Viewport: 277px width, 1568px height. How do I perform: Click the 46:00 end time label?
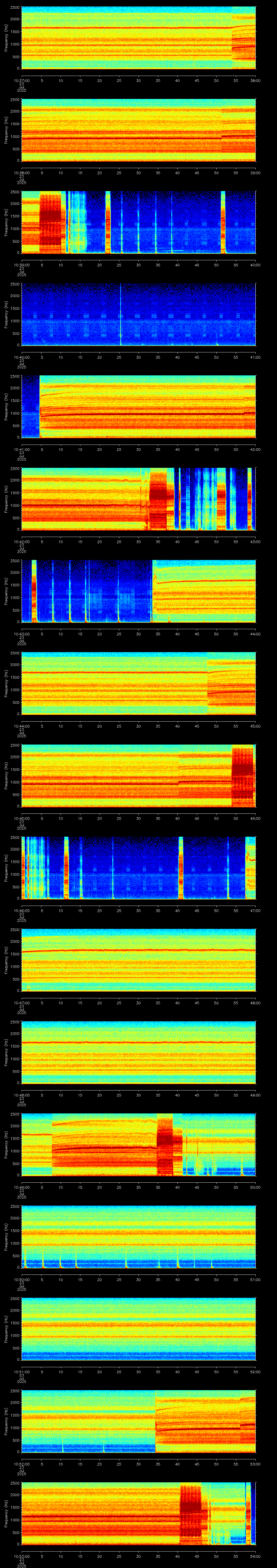(x=255, y=818)
